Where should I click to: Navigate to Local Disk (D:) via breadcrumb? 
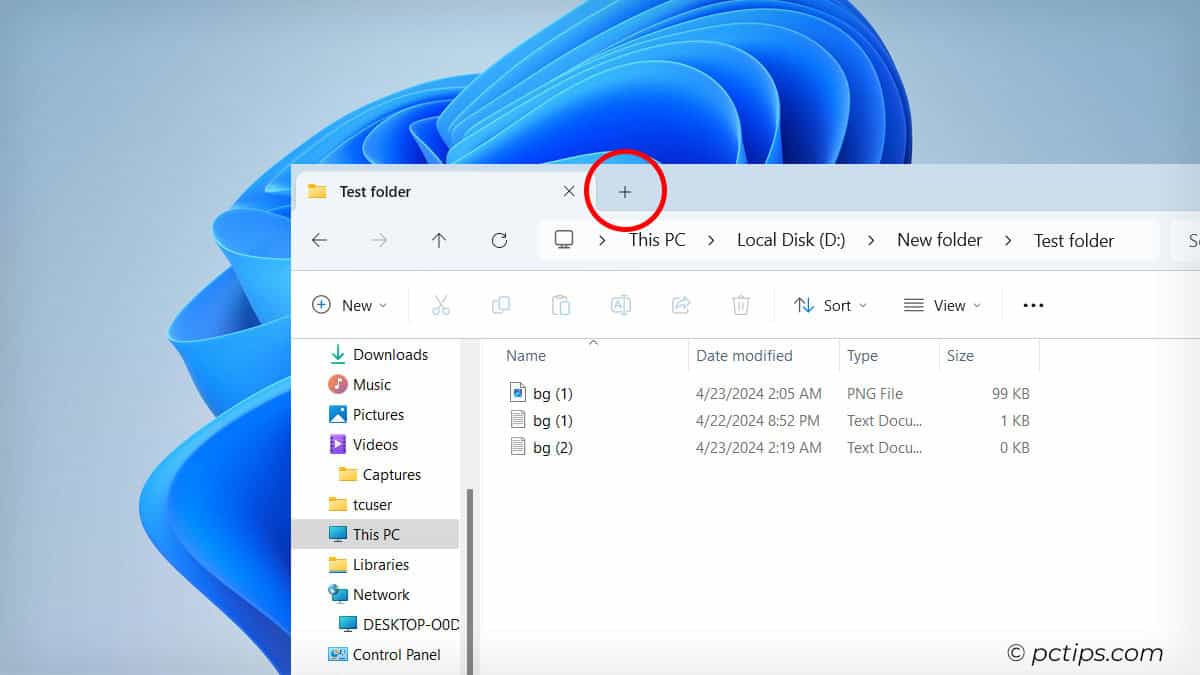coord(790,240)
